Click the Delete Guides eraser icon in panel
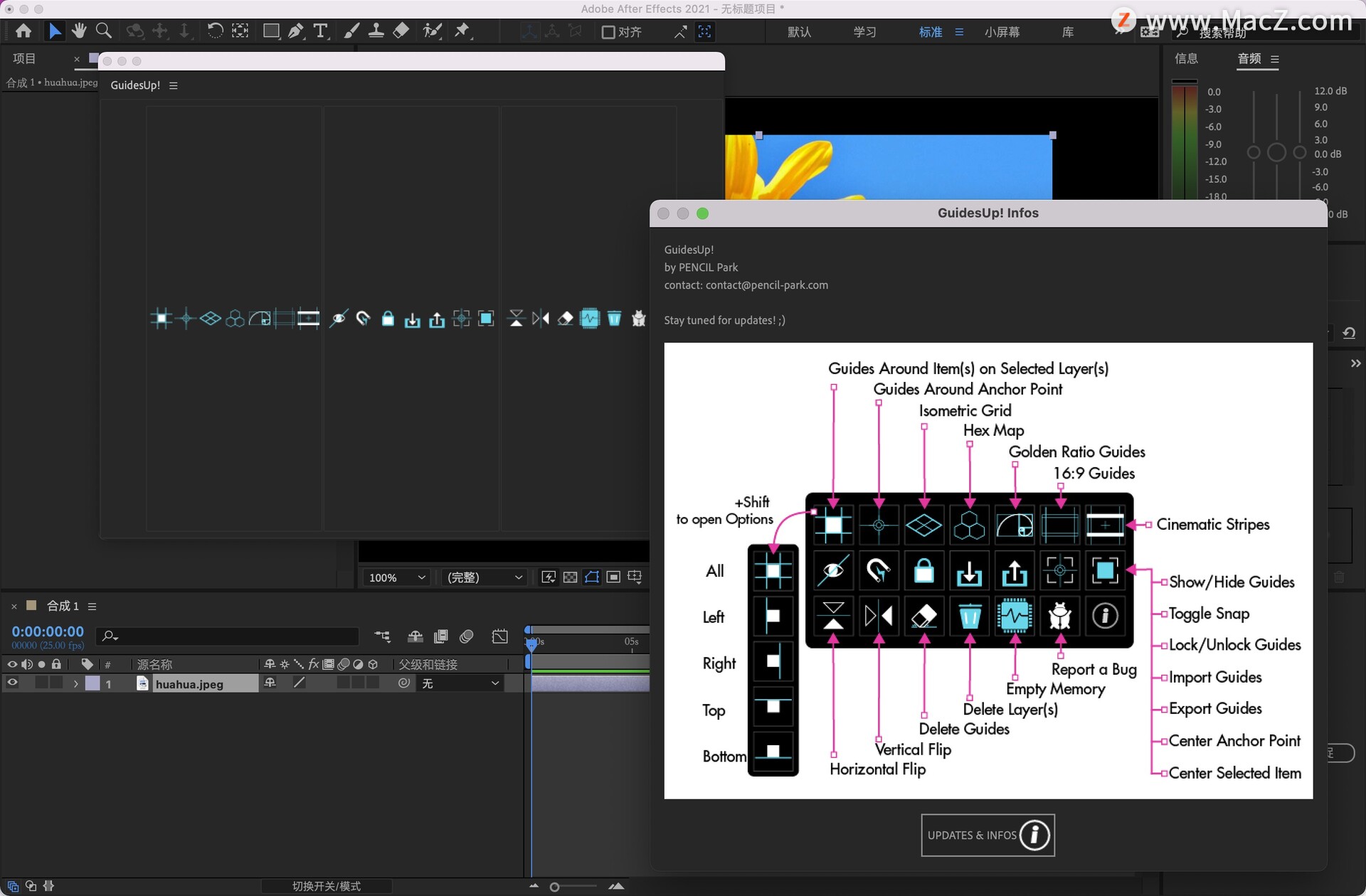The width and height of the screenshot is (1366, 896). point(565,319)
